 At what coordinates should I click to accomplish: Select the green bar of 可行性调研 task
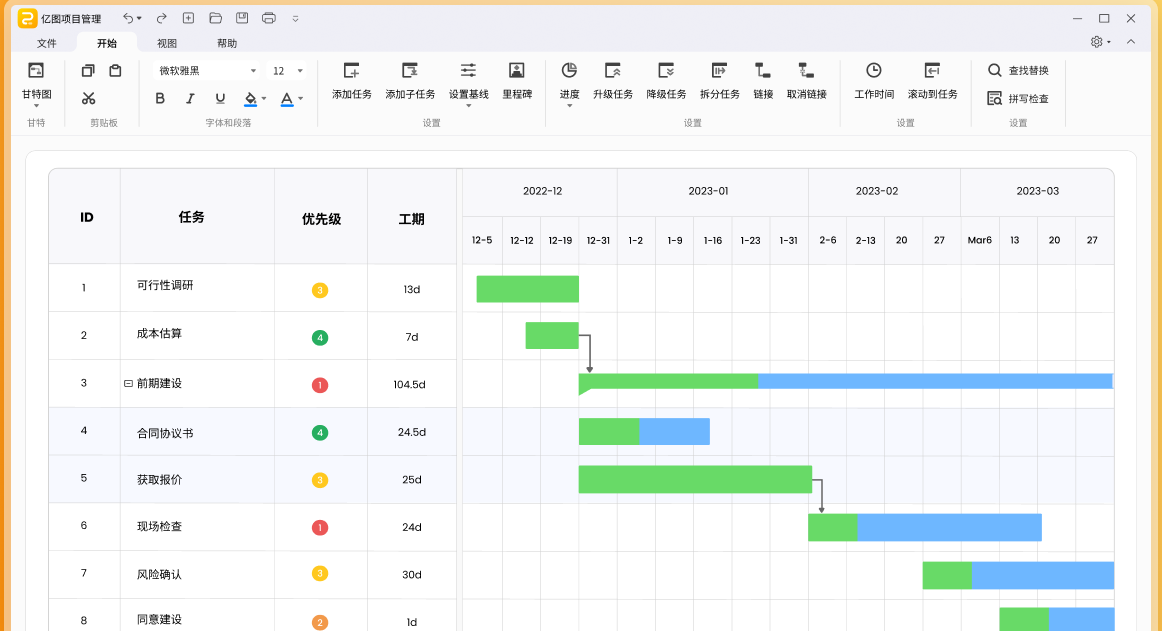click(527, 288)
